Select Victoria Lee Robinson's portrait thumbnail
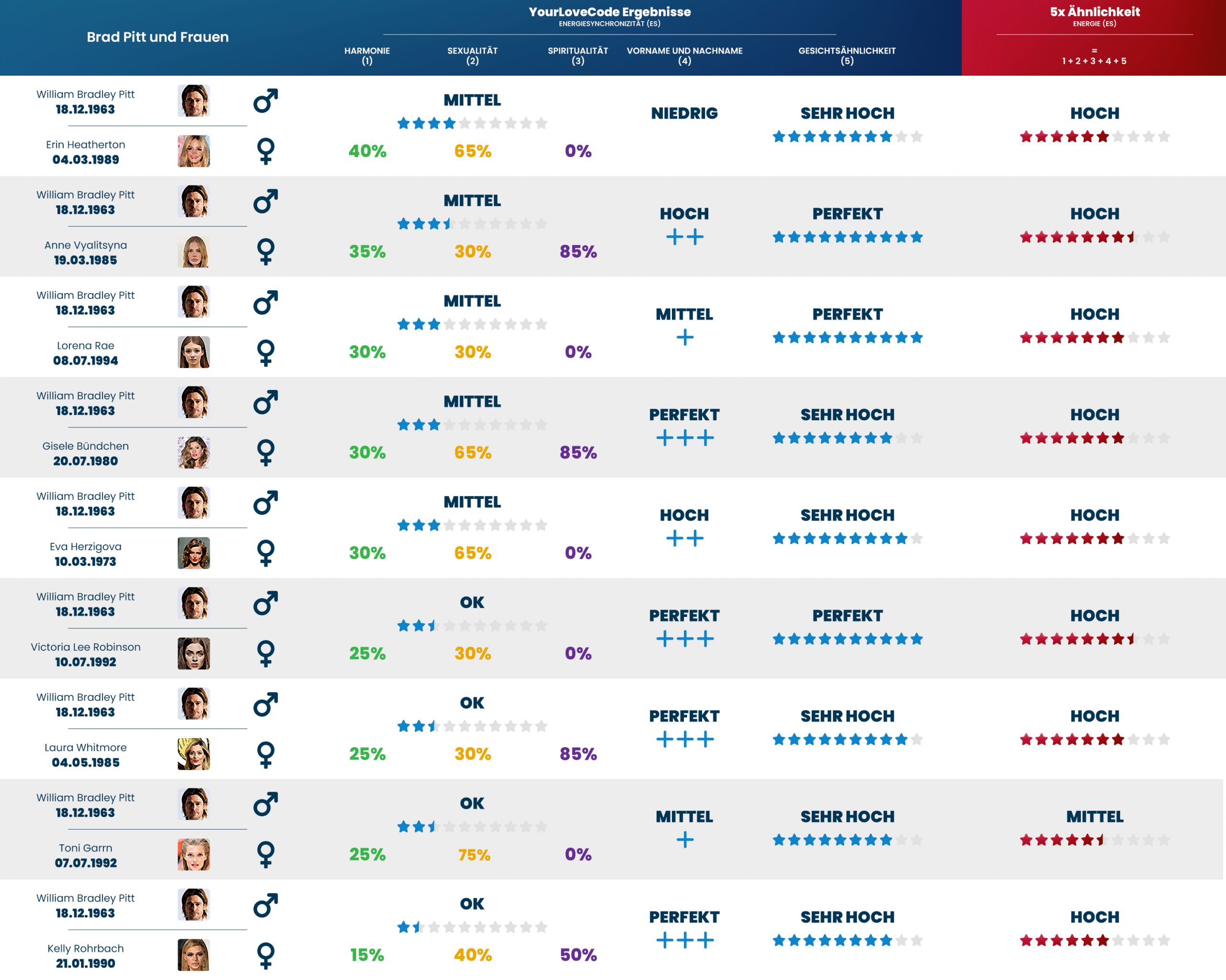The image size is (1226, 980). pos(193,653)
